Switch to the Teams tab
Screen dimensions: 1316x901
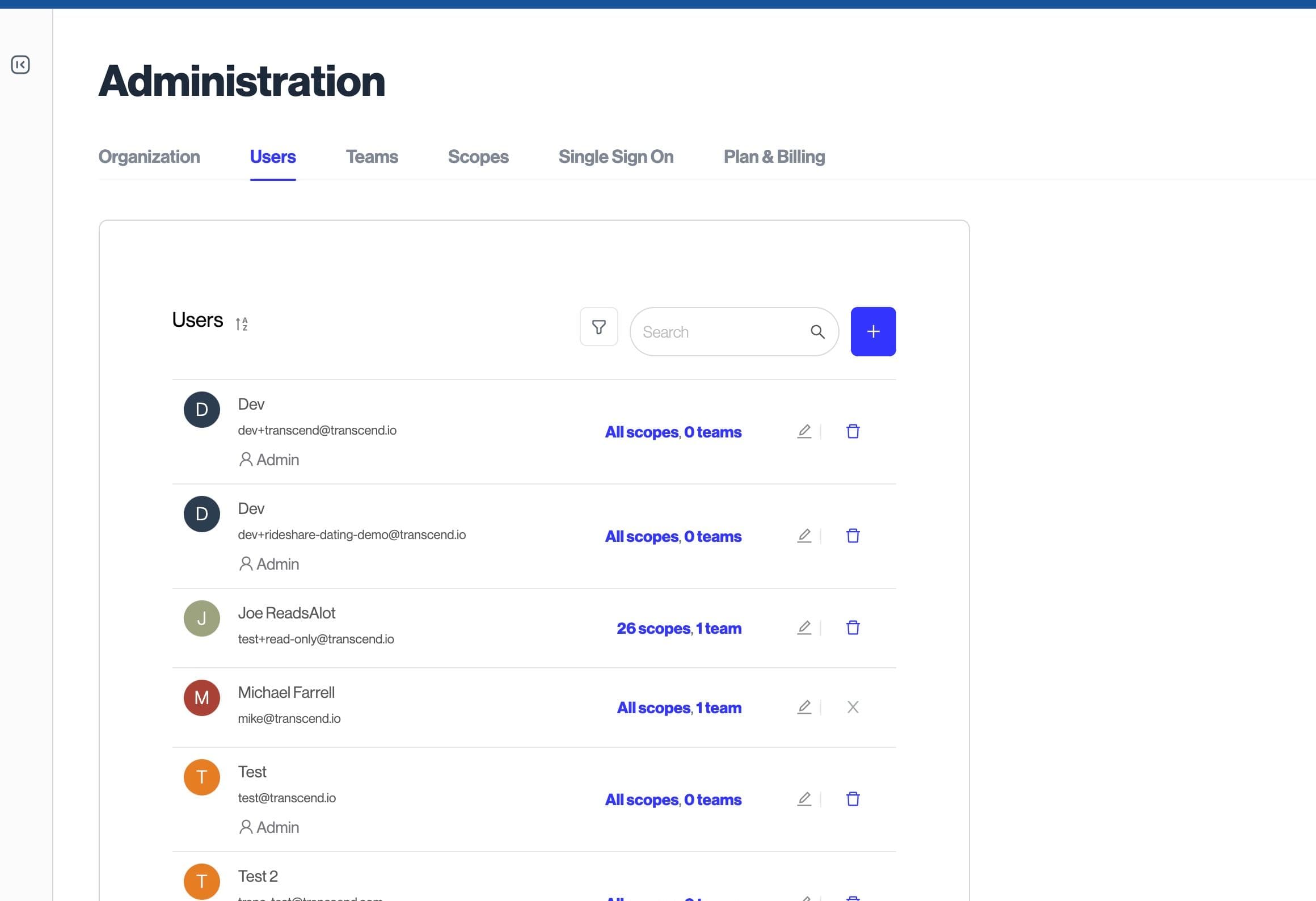pyautogui.click(x=372, y=157)
